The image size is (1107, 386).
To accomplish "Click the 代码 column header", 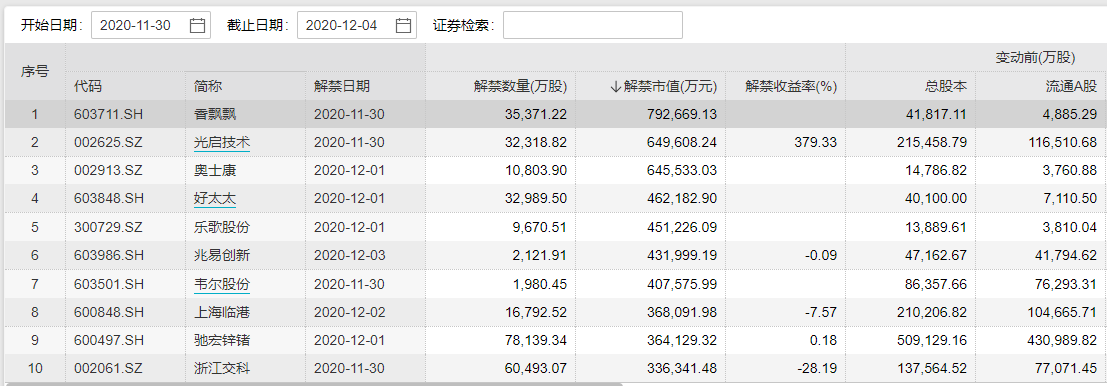I will point(88,86).
